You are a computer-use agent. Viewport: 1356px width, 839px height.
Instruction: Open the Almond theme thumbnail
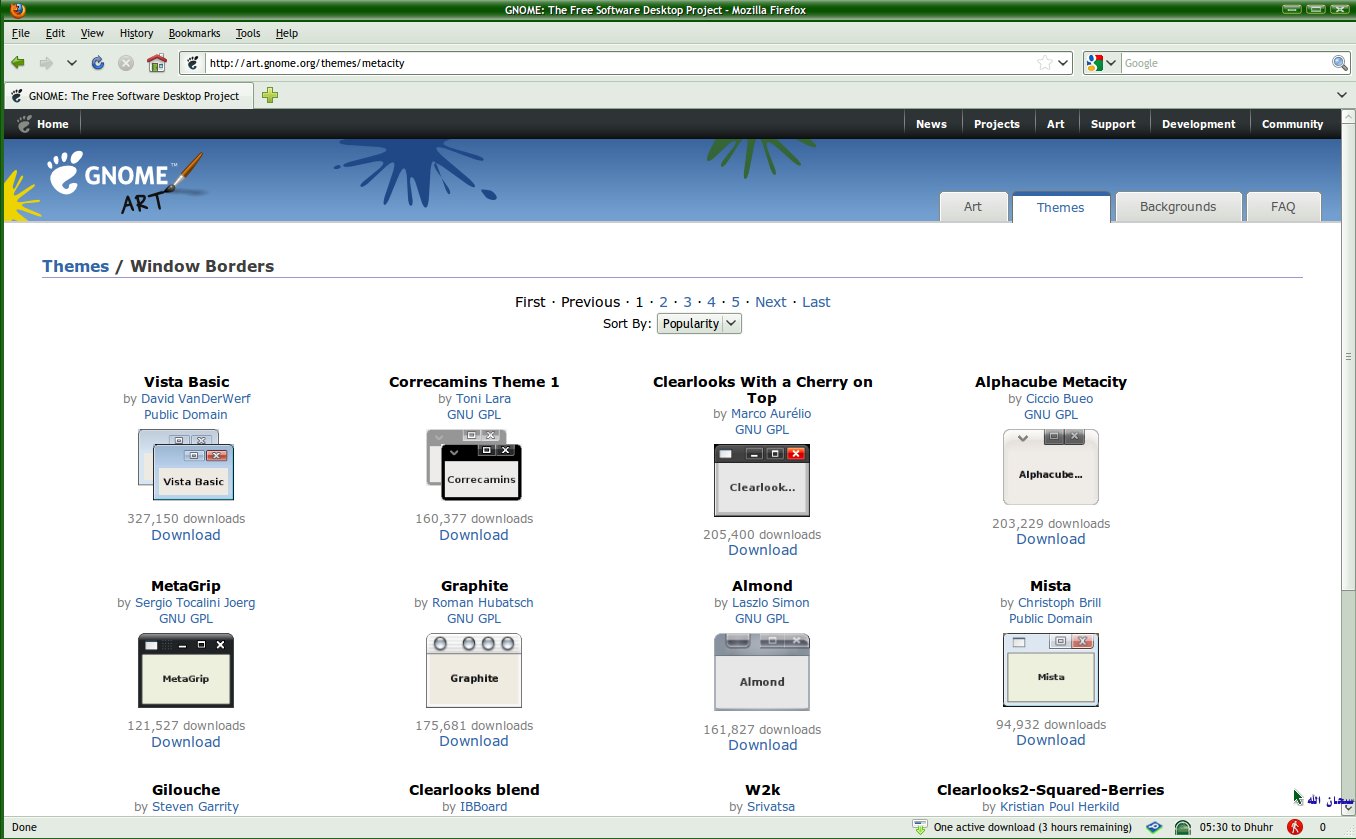point(762,671)
